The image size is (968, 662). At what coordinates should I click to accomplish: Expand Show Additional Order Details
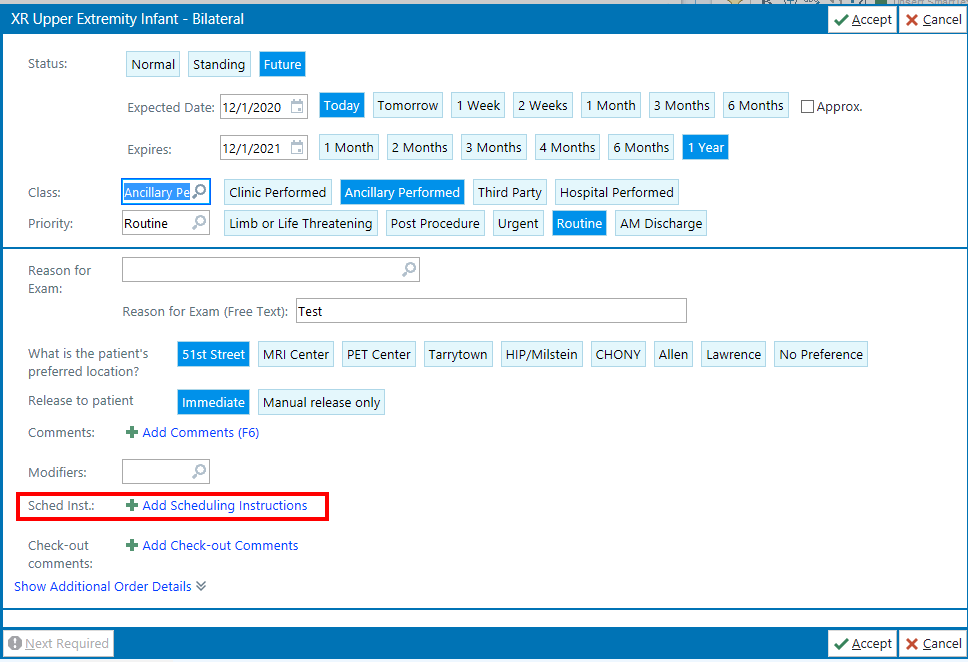pos(110,586)
